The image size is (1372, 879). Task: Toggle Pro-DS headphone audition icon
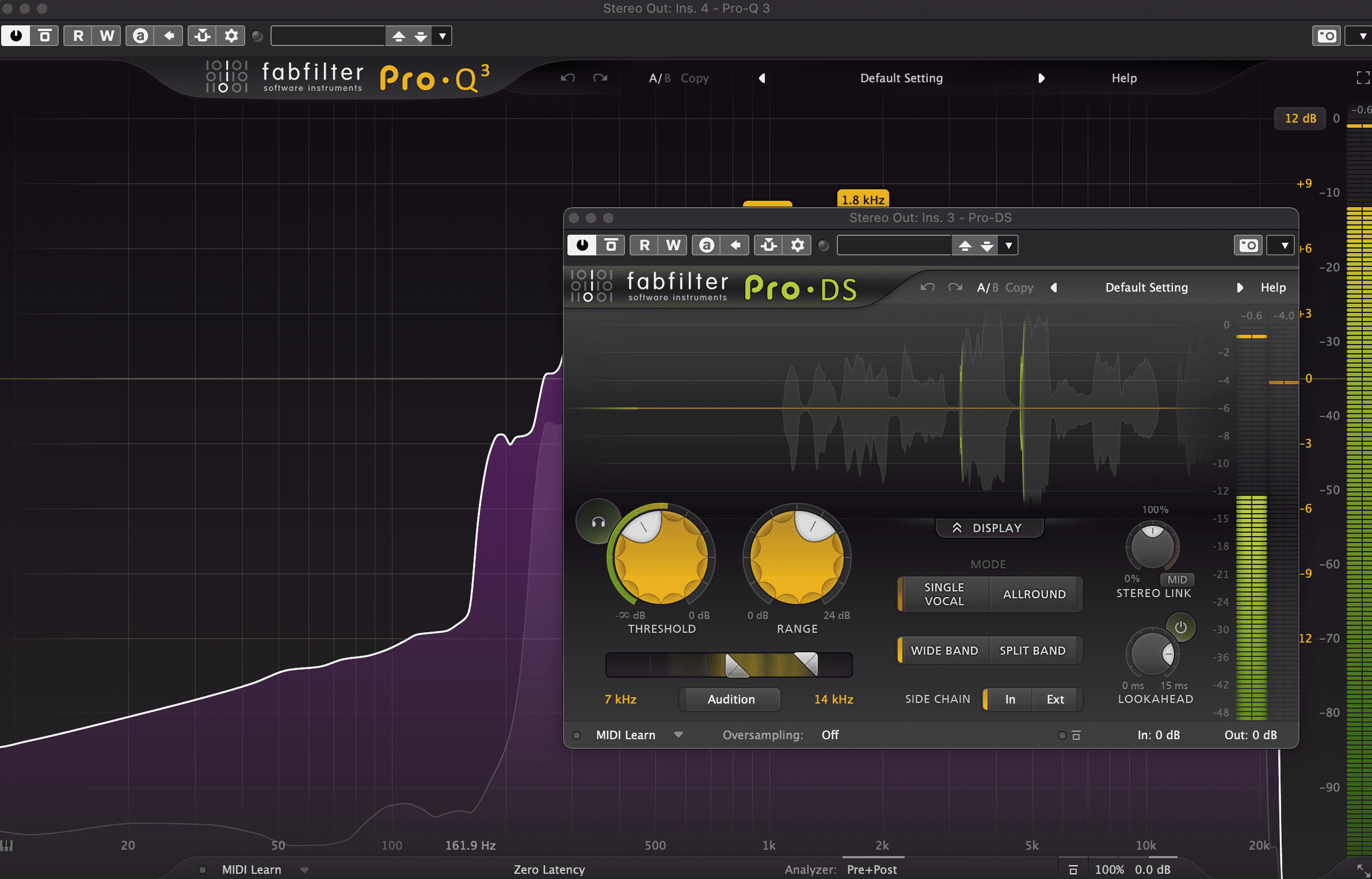coord(599,522)
